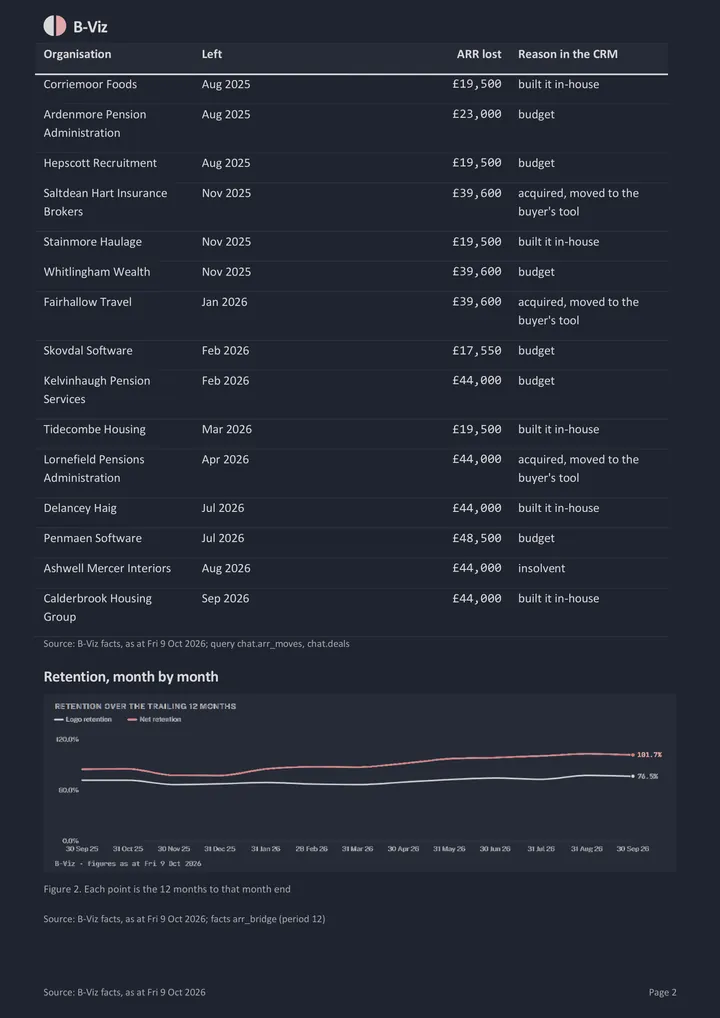The image size is (720, 1018).
Task: Click Tidecombe Housing in the table
Action: [x=94, y=429]
